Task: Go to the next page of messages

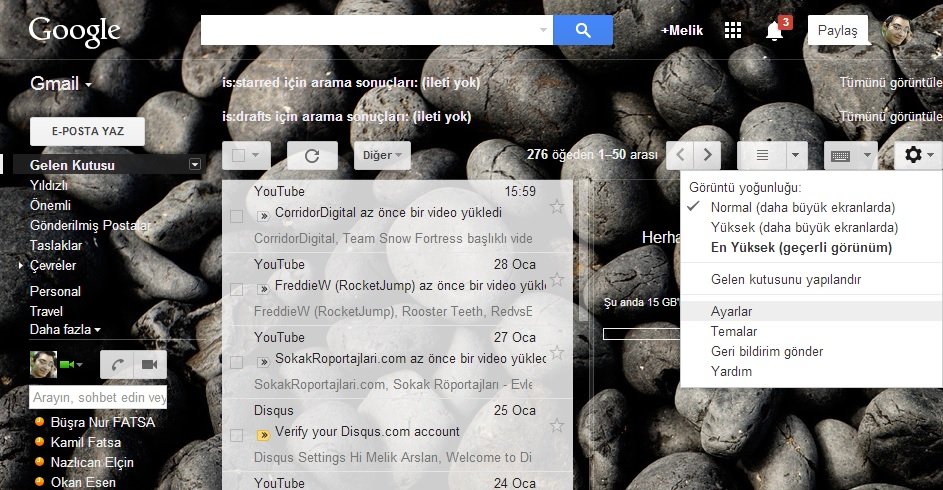Action: (707, 155)
